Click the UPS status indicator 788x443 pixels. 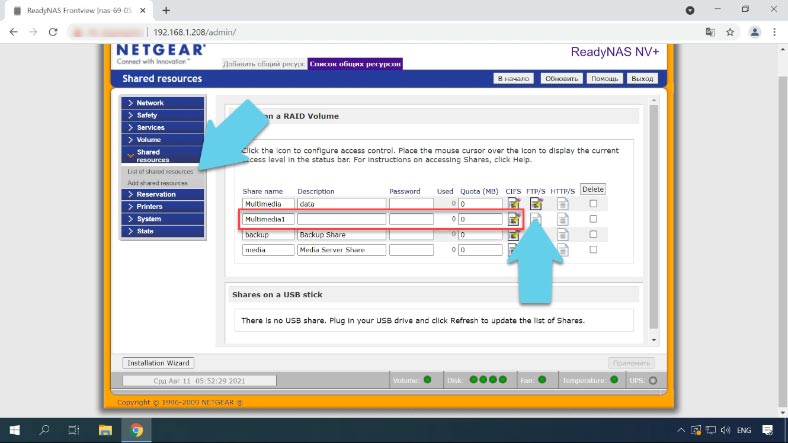pos(653,380)
